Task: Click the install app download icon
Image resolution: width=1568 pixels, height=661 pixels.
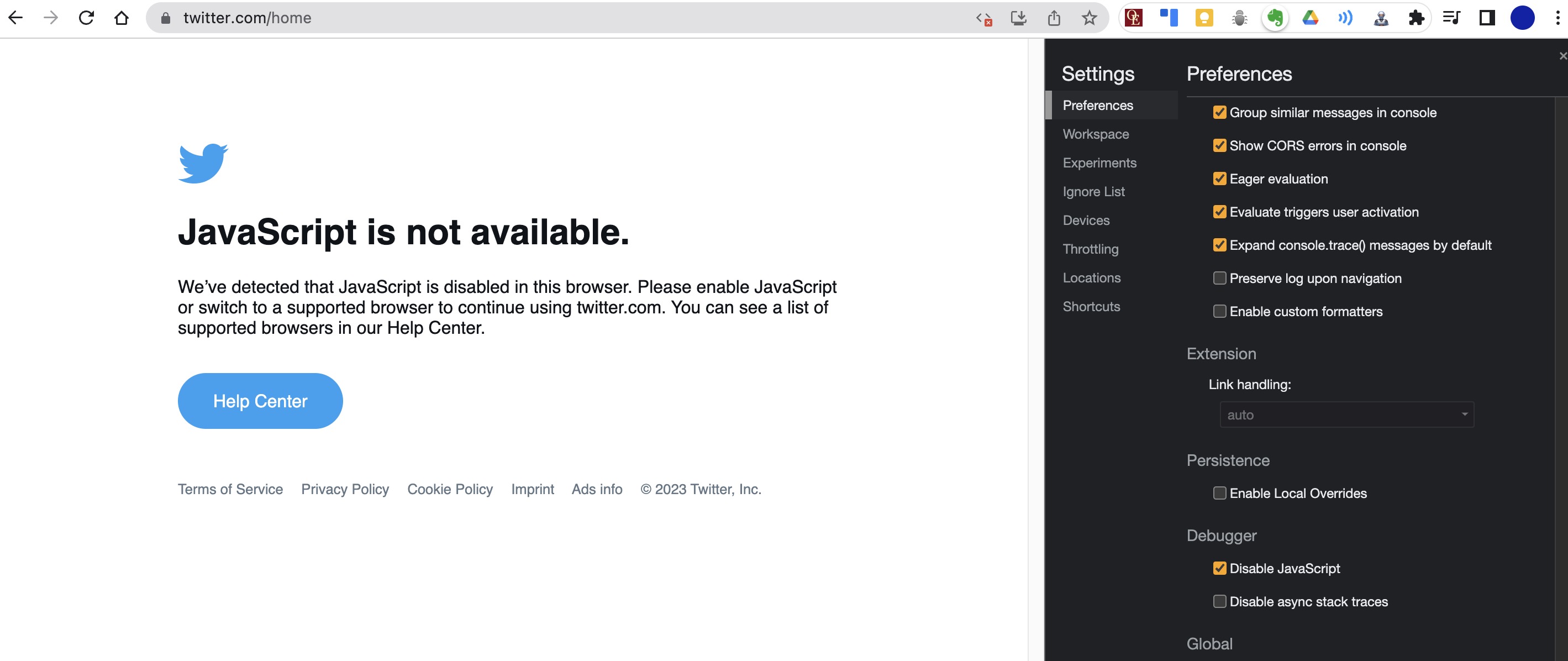Action: tap(1018, 18)
